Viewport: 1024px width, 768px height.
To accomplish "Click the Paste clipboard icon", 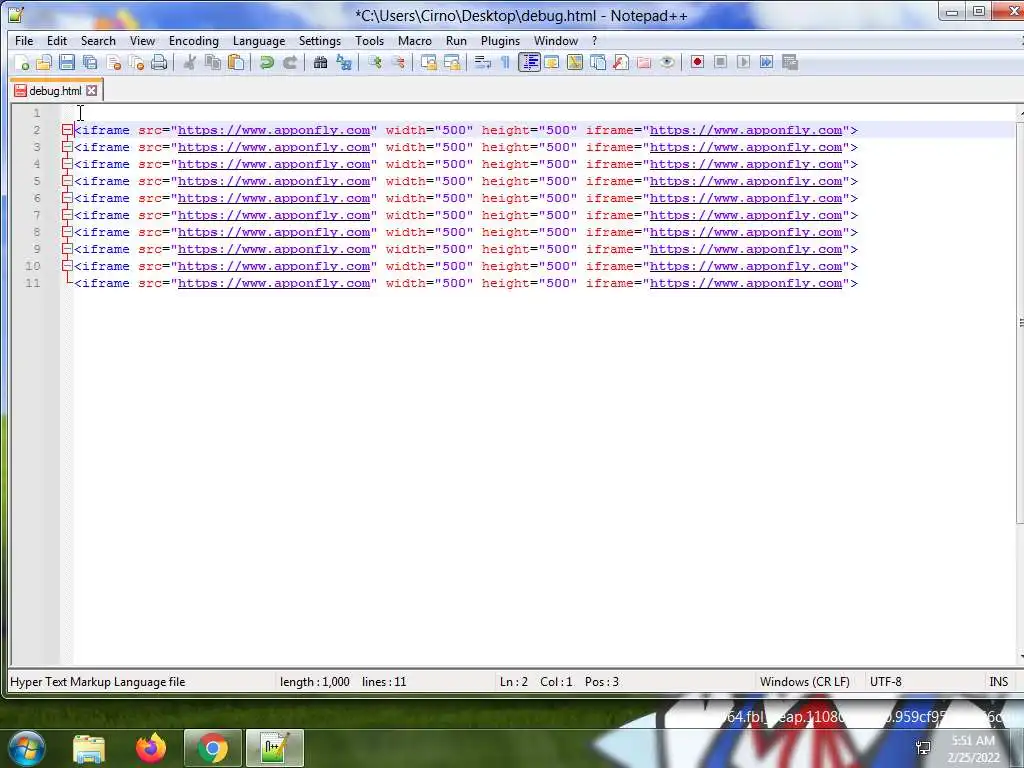I will pyautogui.click(x=236, y=63).
